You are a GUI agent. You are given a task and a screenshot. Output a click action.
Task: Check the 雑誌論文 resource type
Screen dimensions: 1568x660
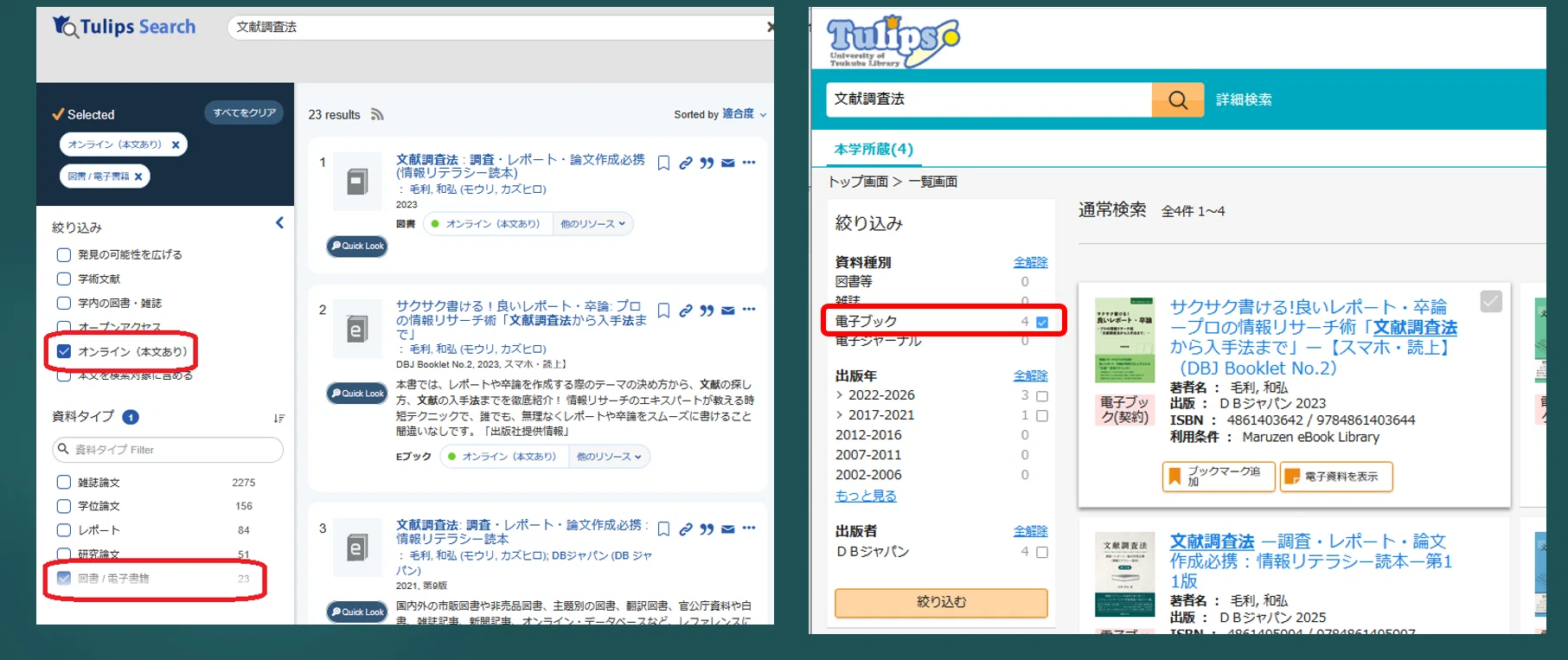(63, 482)
